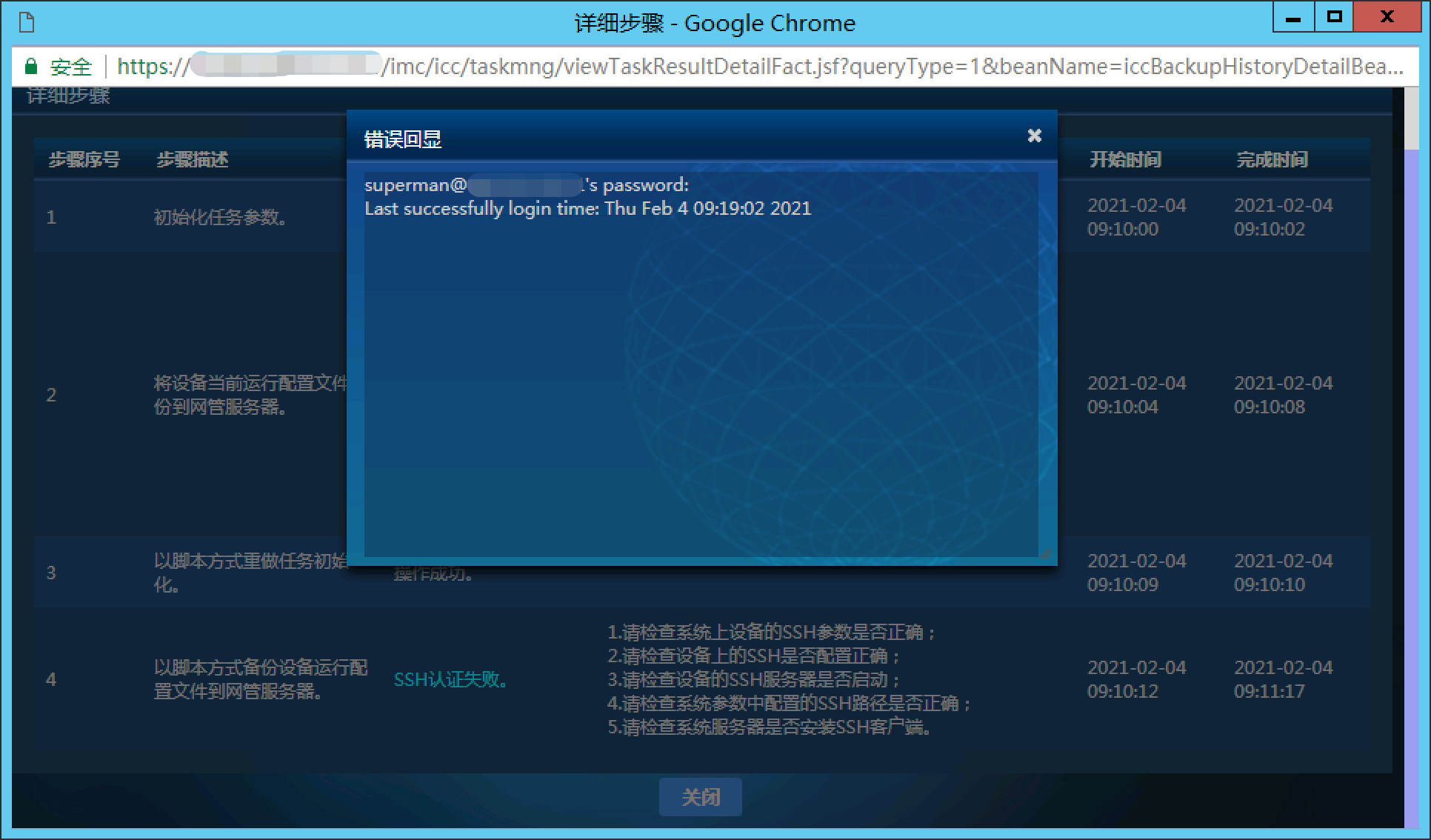1431x840 pixels.
Task: Close the Chrome popup window
Action: (x=1387, y=18)
